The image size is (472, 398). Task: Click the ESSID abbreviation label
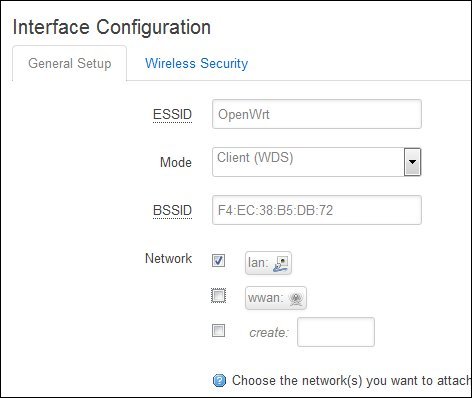(x=172, y=115)
